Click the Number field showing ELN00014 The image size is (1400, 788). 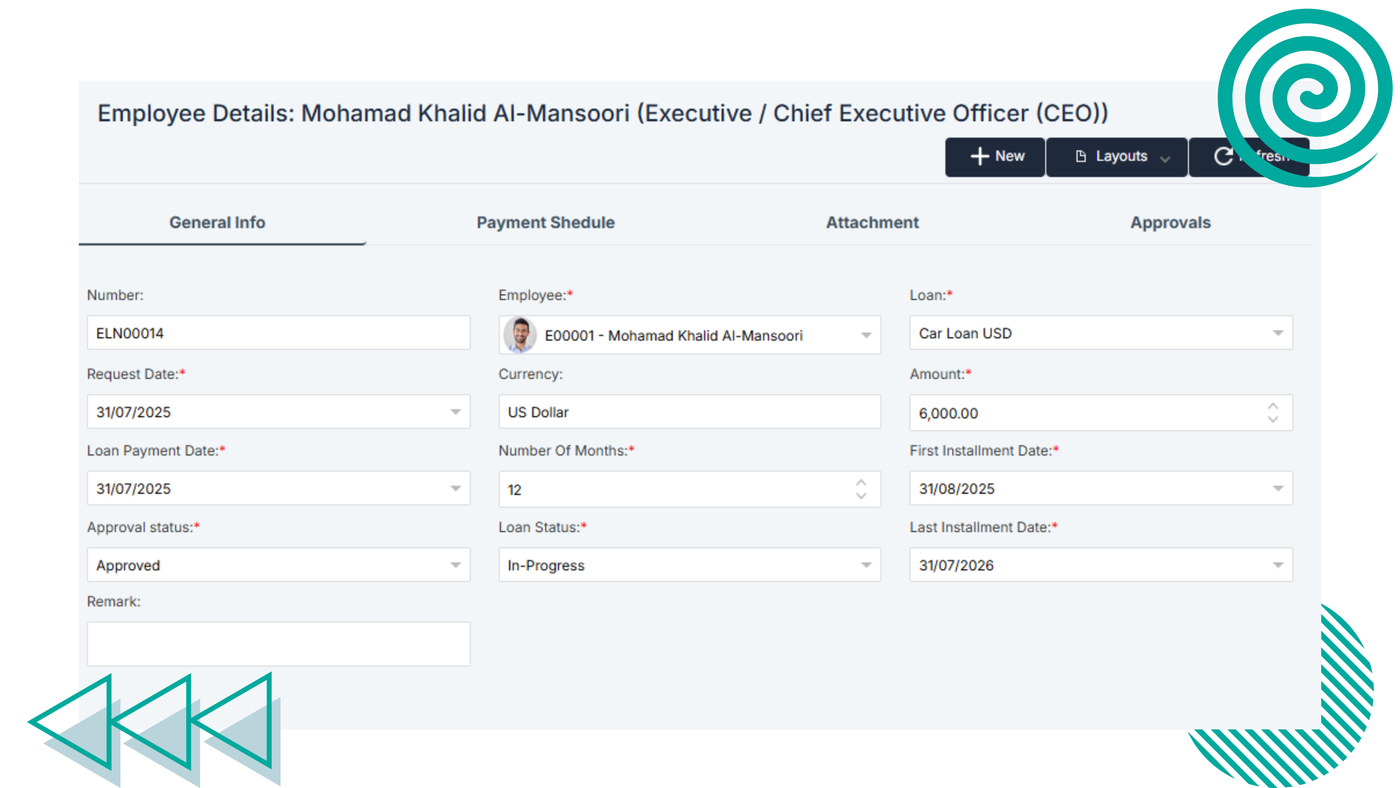point(278,334)
